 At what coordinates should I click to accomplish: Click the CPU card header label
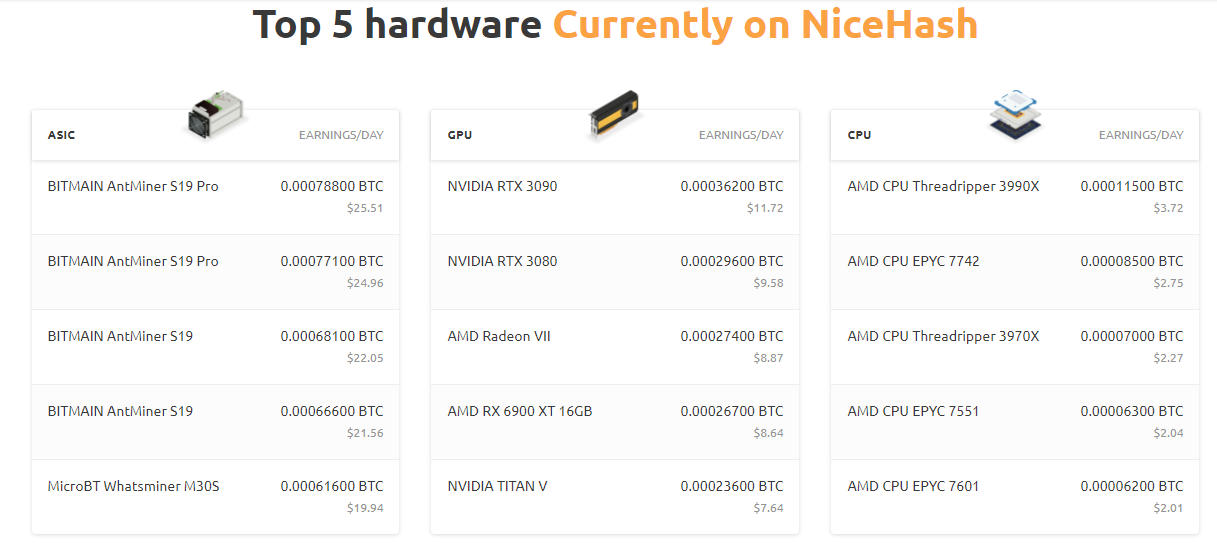click(x=859, y=135)
